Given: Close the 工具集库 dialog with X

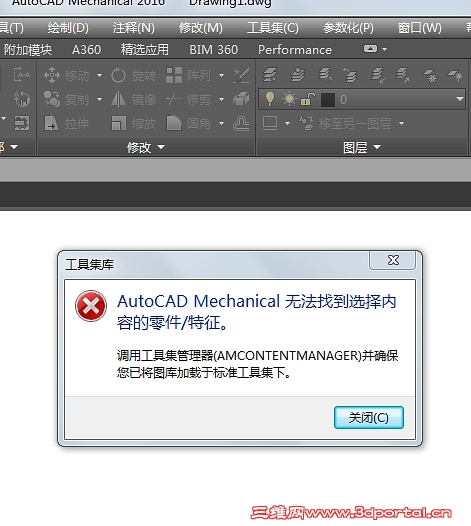Looking at the screenshot, I should click(392, 260).
